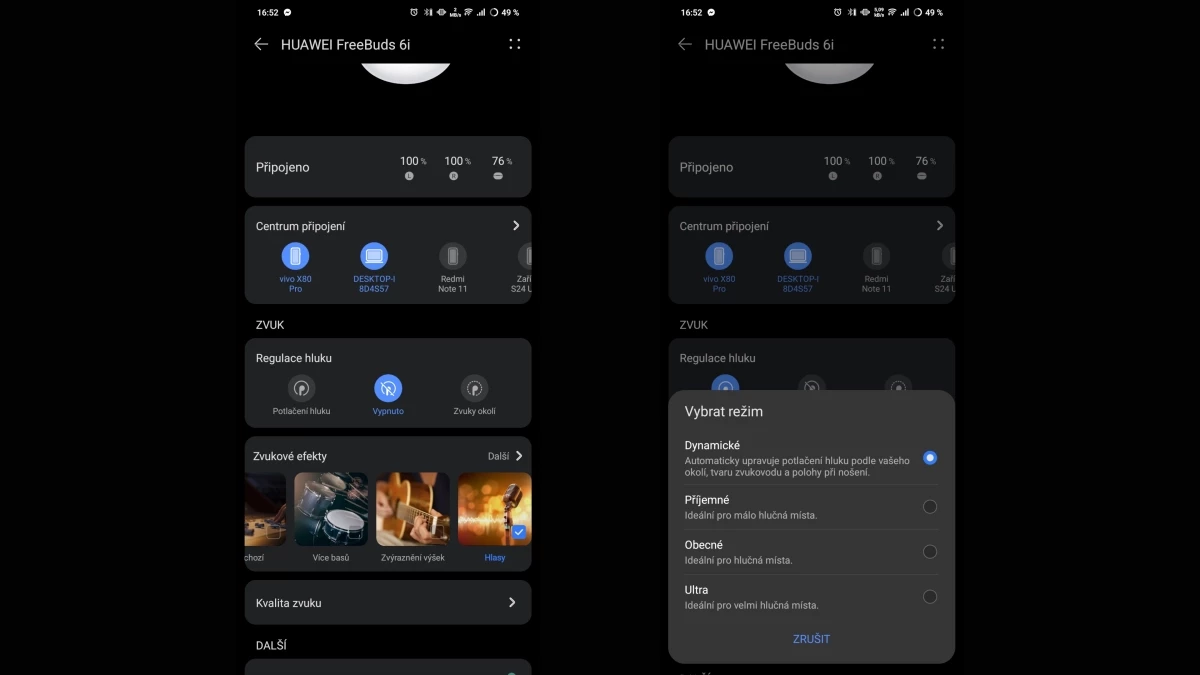
Task: Tap 76 % case battery value, left screenshot
Action: [x=502, y=161]
